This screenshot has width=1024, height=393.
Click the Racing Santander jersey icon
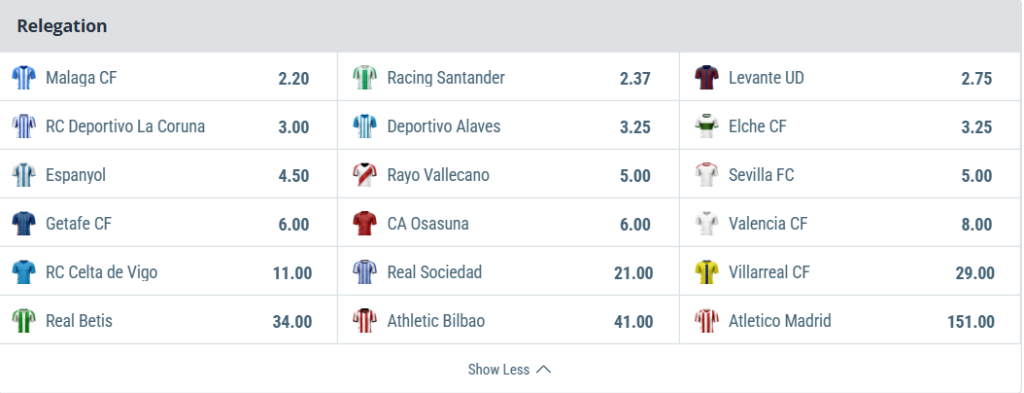coord(364,78)
